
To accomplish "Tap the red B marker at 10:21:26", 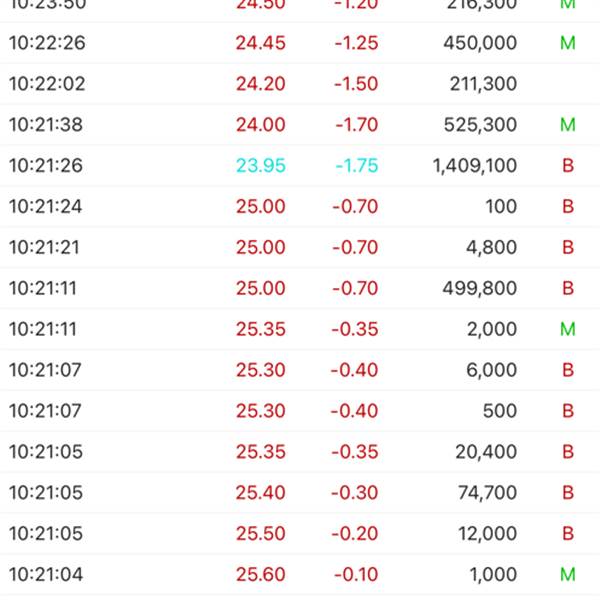I will (x=568, y=166).
